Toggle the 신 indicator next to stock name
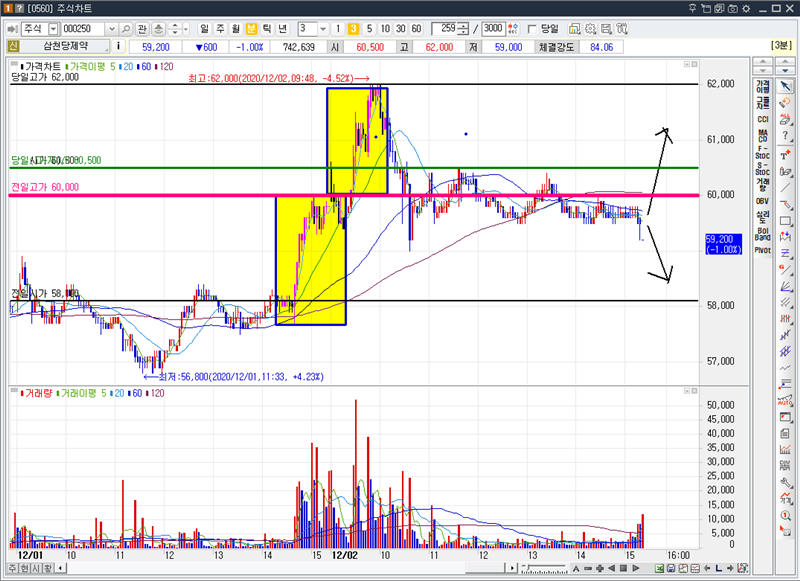 (x=13, y=46)
